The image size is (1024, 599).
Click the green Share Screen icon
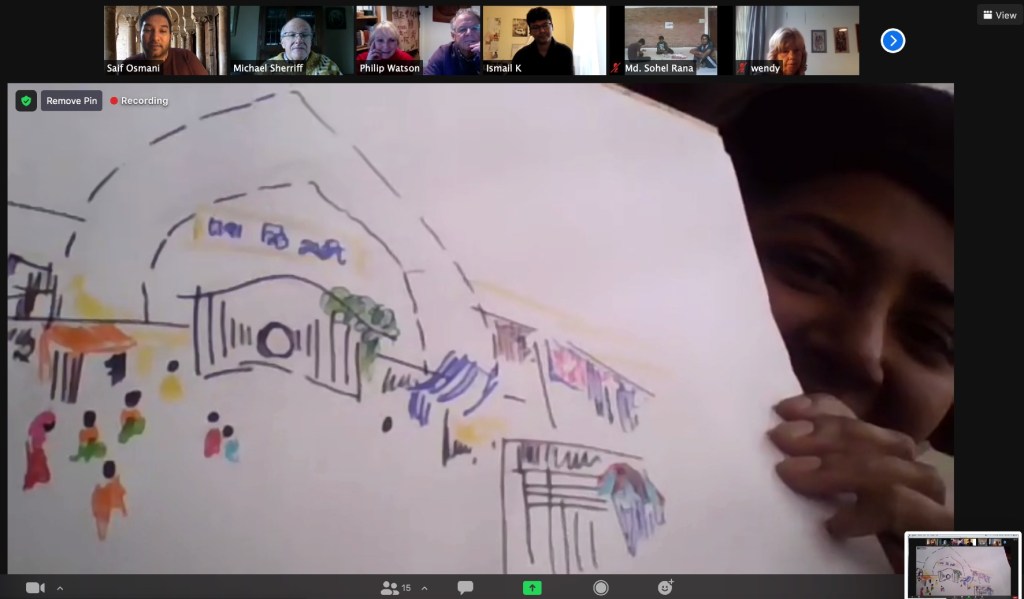tap(533, 588)
